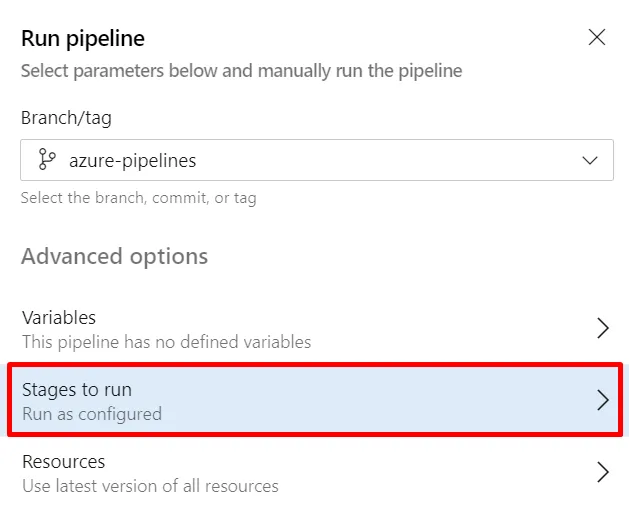This screenshot has height=512, width=629.
Task: Click "Use latest version of all resources"
Action: point(150,486)
